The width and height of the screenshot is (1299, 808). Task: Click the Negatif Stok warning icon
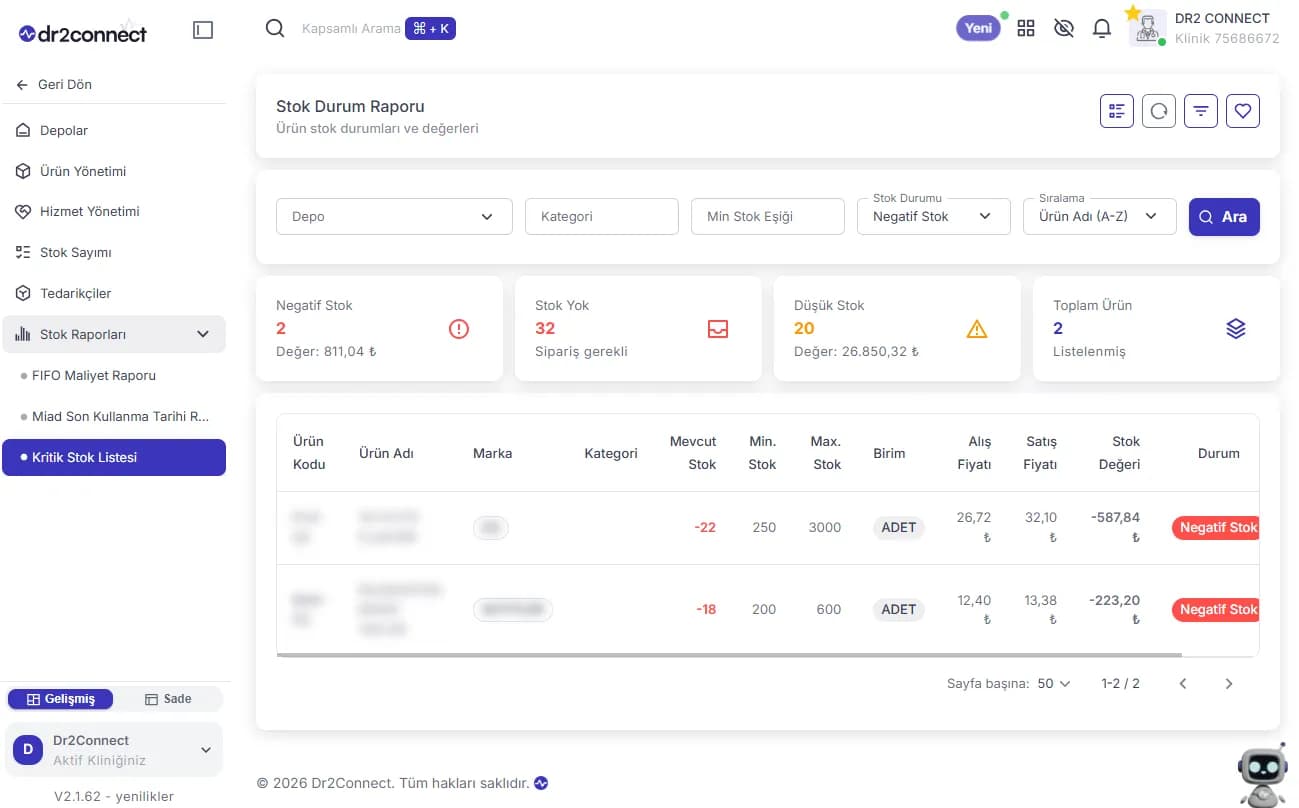point(459,328)
